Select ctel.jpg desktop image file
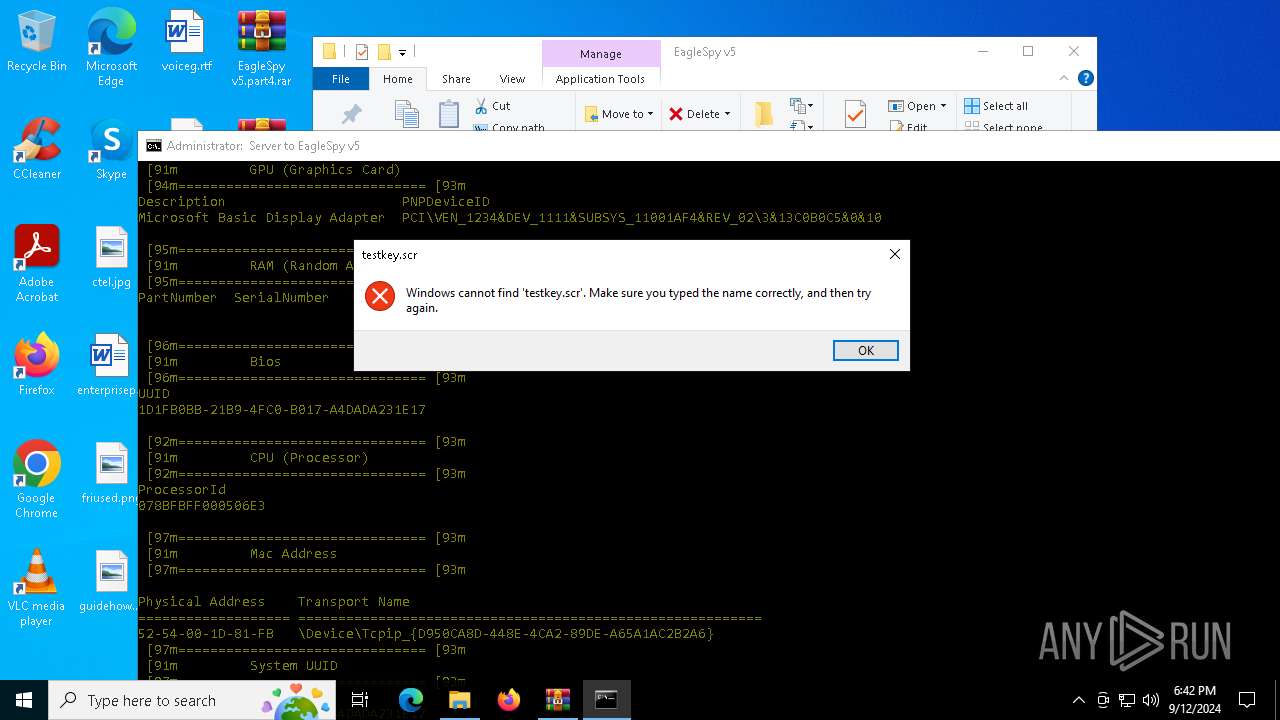This screenshot has width=1280, height=720. pos(111,257)
